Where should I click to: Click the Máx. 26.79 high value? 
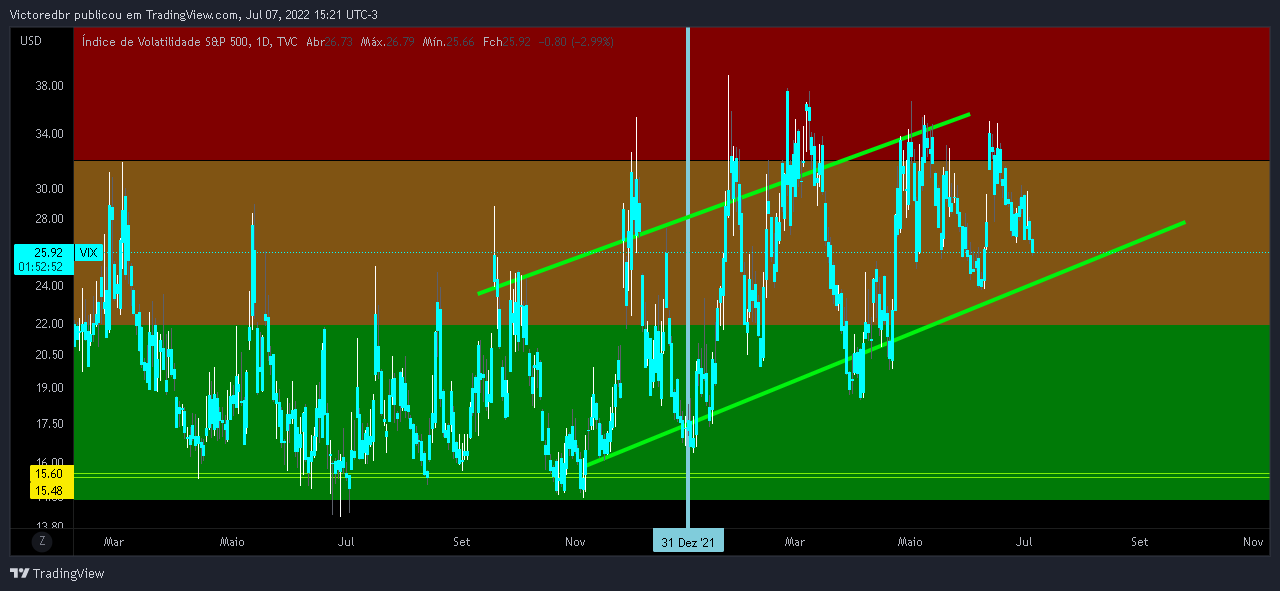[389, 41]
